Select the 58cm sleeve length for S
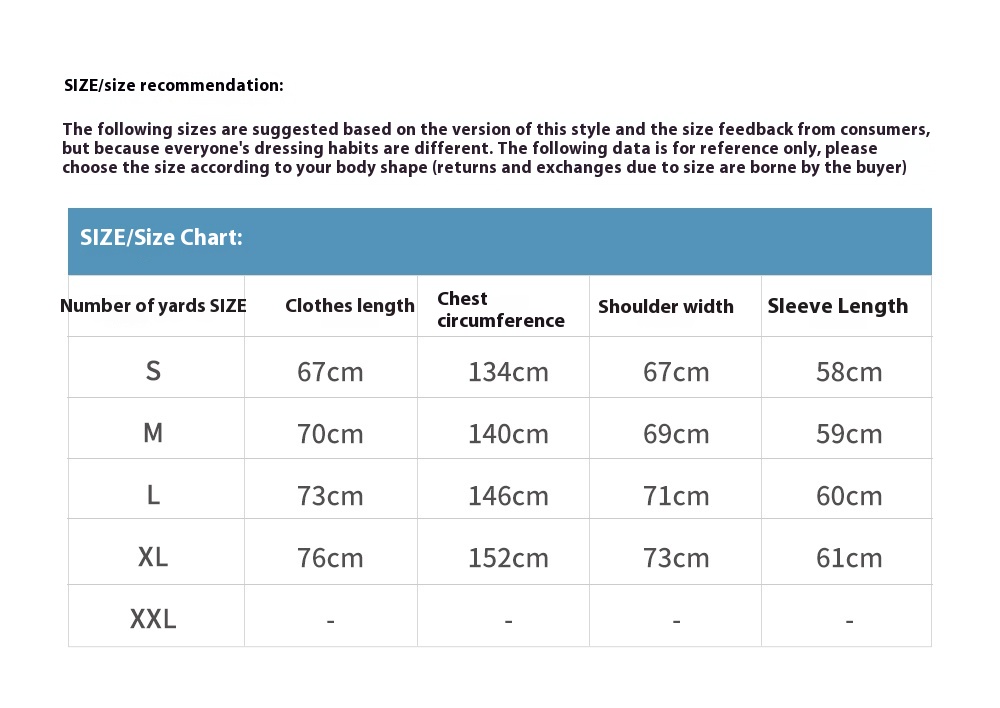The width and height of the screenshot is (1000, 708). 849,372
